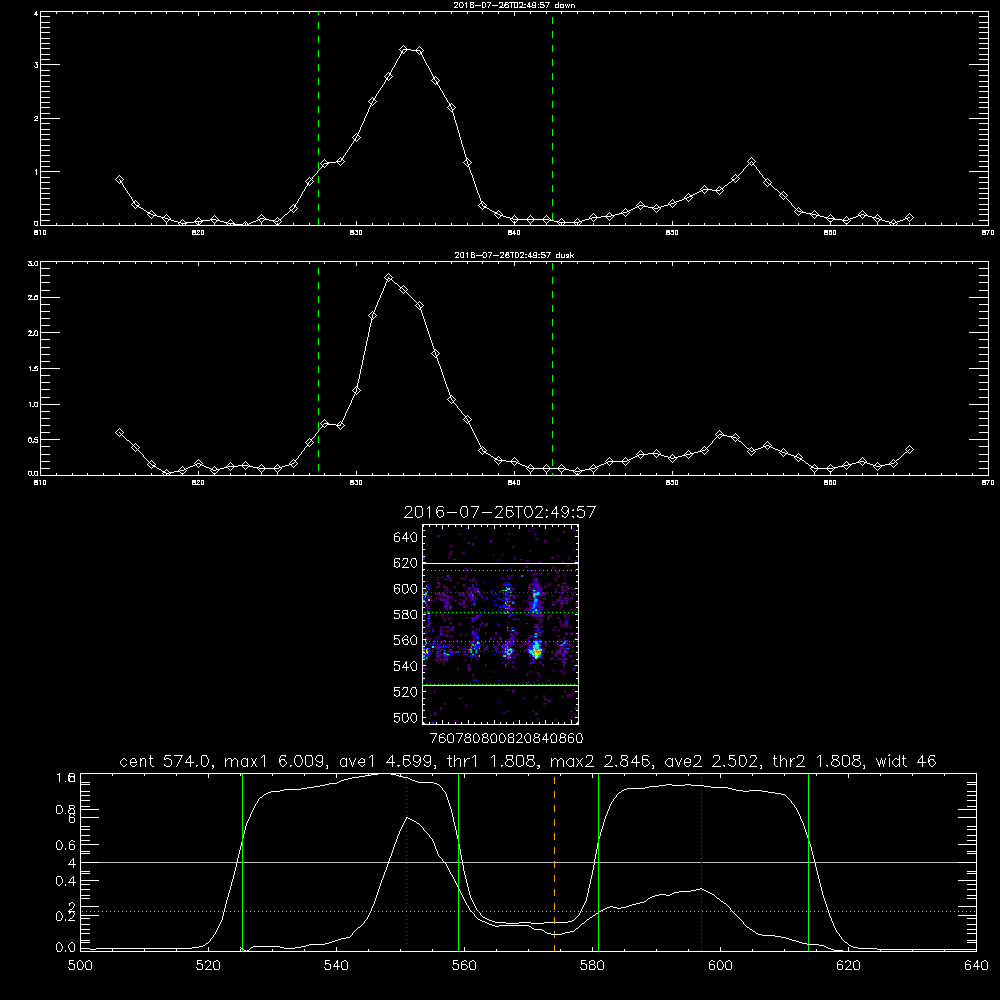Click the dusk plot's secondary peak near 853

(720, 434)
